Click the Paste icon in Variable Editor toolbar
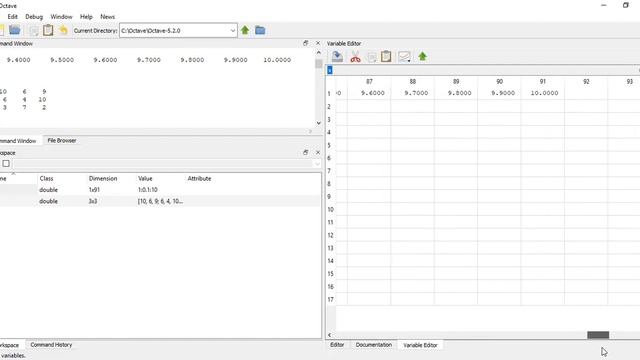Screen dimensions: 640x360 coord(386,56)
